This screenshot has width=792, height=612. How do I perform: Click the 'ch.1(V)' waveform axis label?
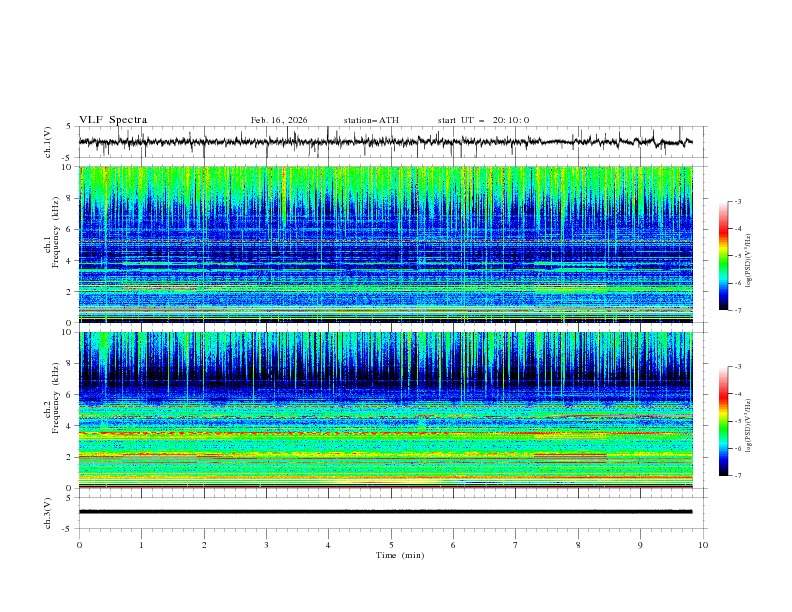click(x=48, y=142)
